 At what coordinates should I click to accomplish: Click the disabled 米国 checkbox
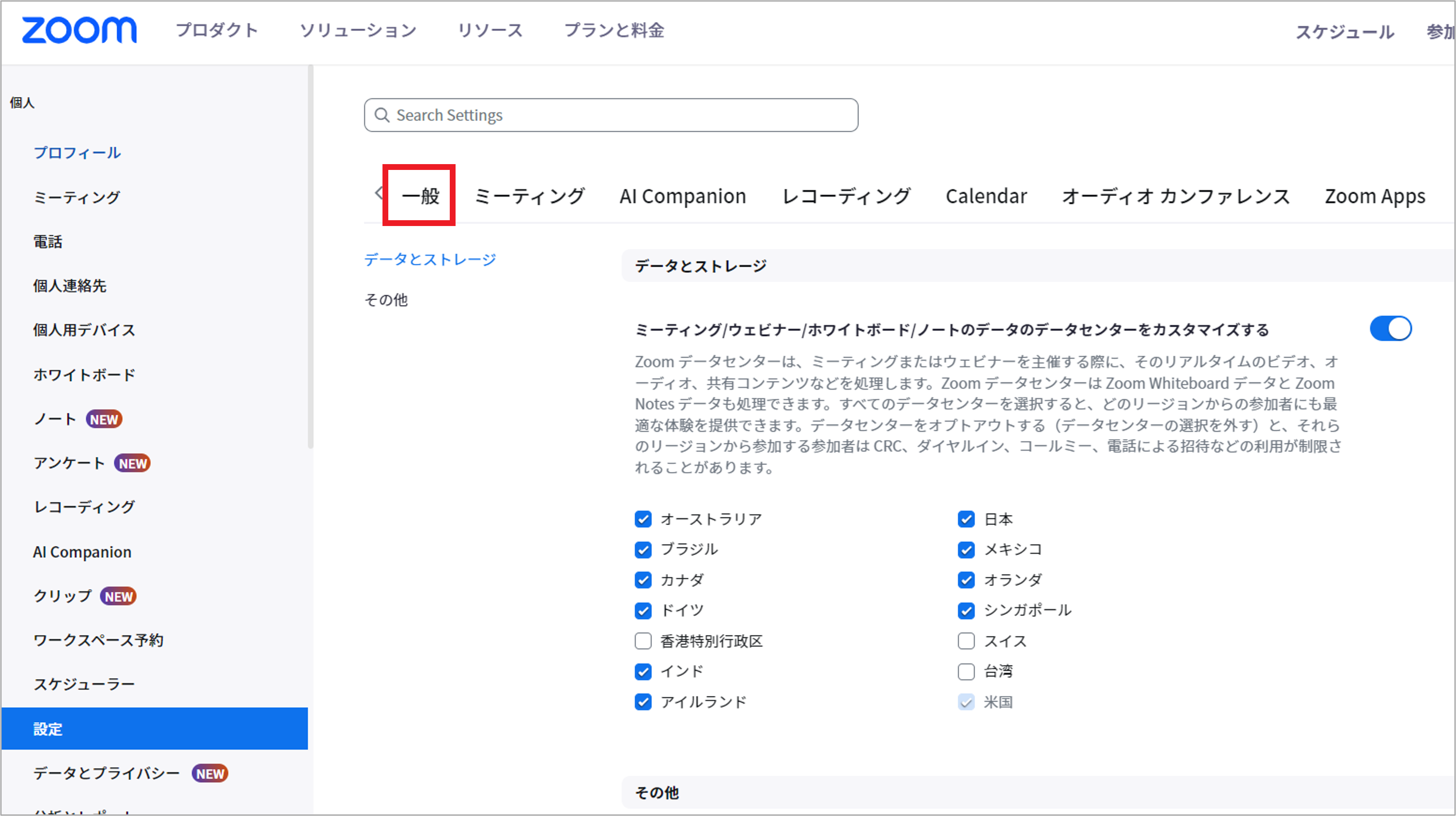pyautogui.click(x=966, y=702)
